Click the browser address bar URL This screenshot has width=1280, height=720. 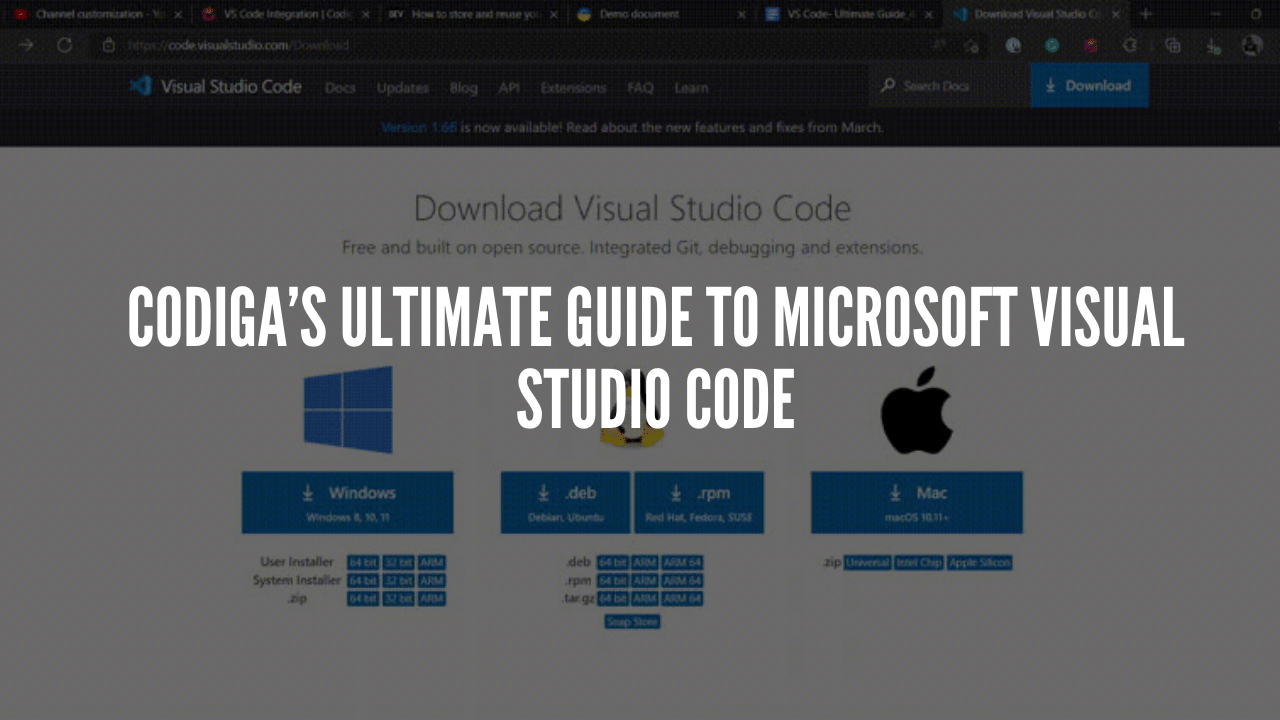[238, 45]
